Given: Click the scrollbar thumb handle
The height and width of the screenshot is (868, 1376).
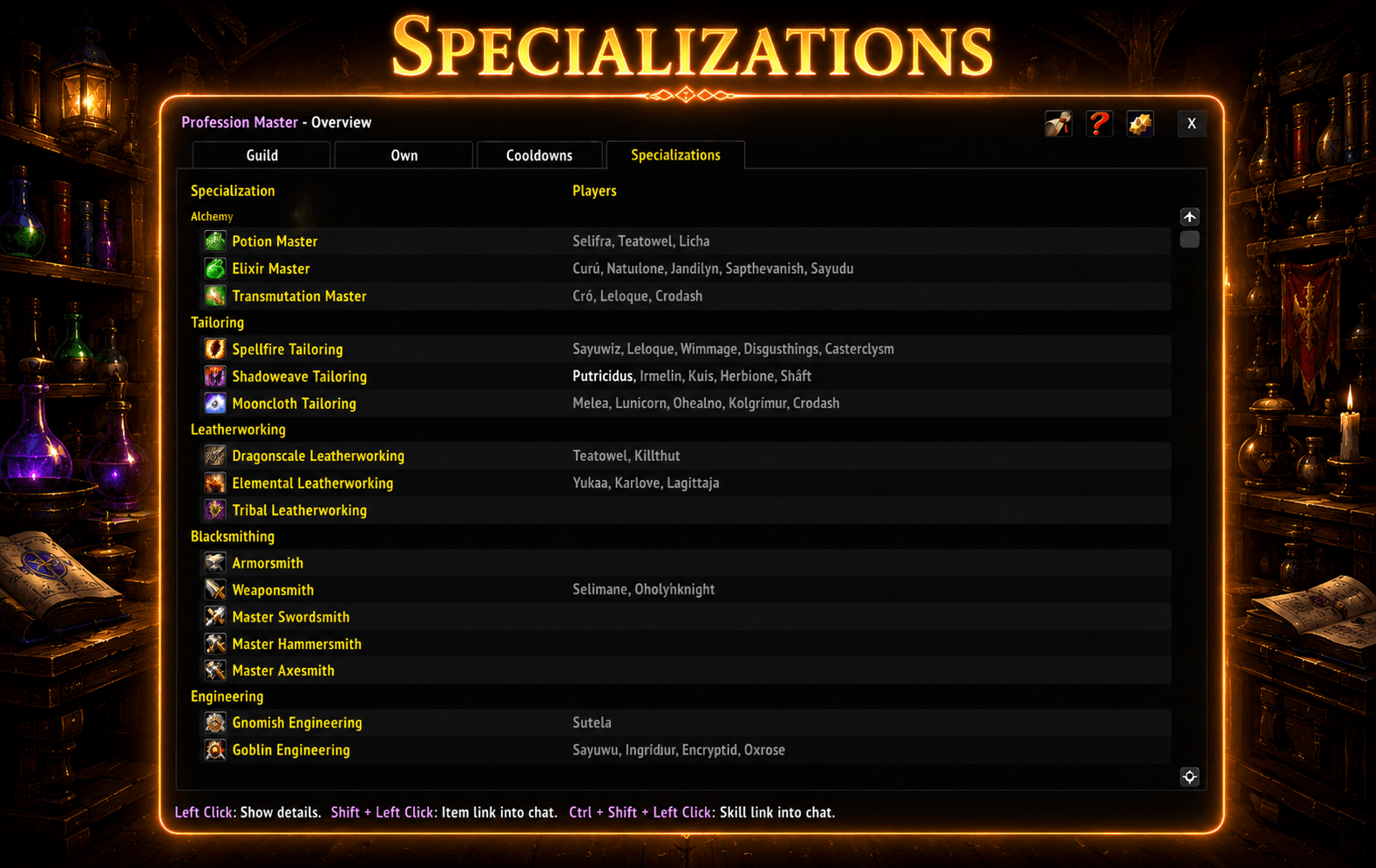Looking at the screenshot, I should [1190, 239].
